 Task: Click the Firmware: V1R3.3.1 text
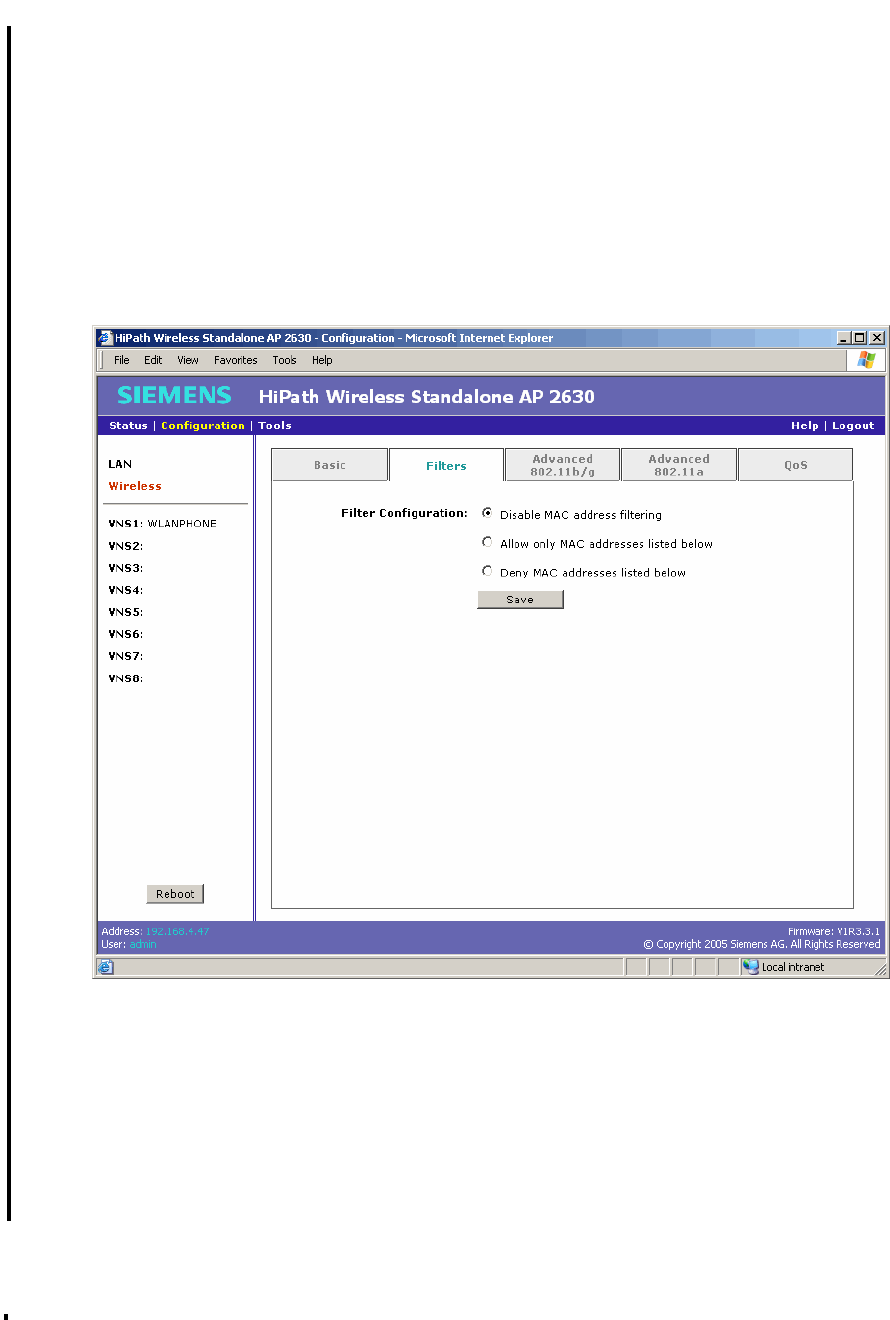(834, 931)
